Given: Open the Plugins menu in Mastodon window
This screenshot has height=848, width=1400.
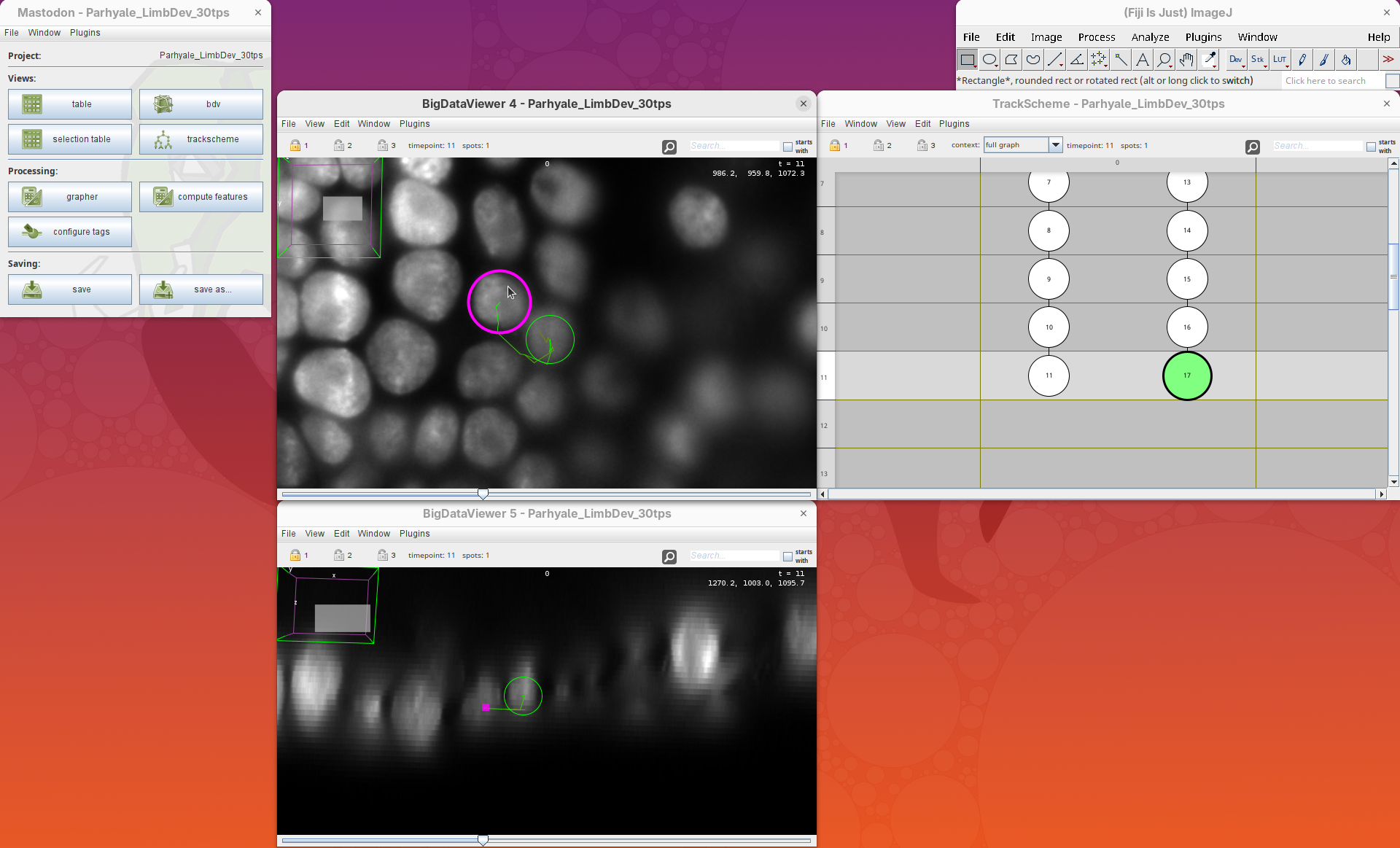Looking at the screenshot, I should [85, 33].
